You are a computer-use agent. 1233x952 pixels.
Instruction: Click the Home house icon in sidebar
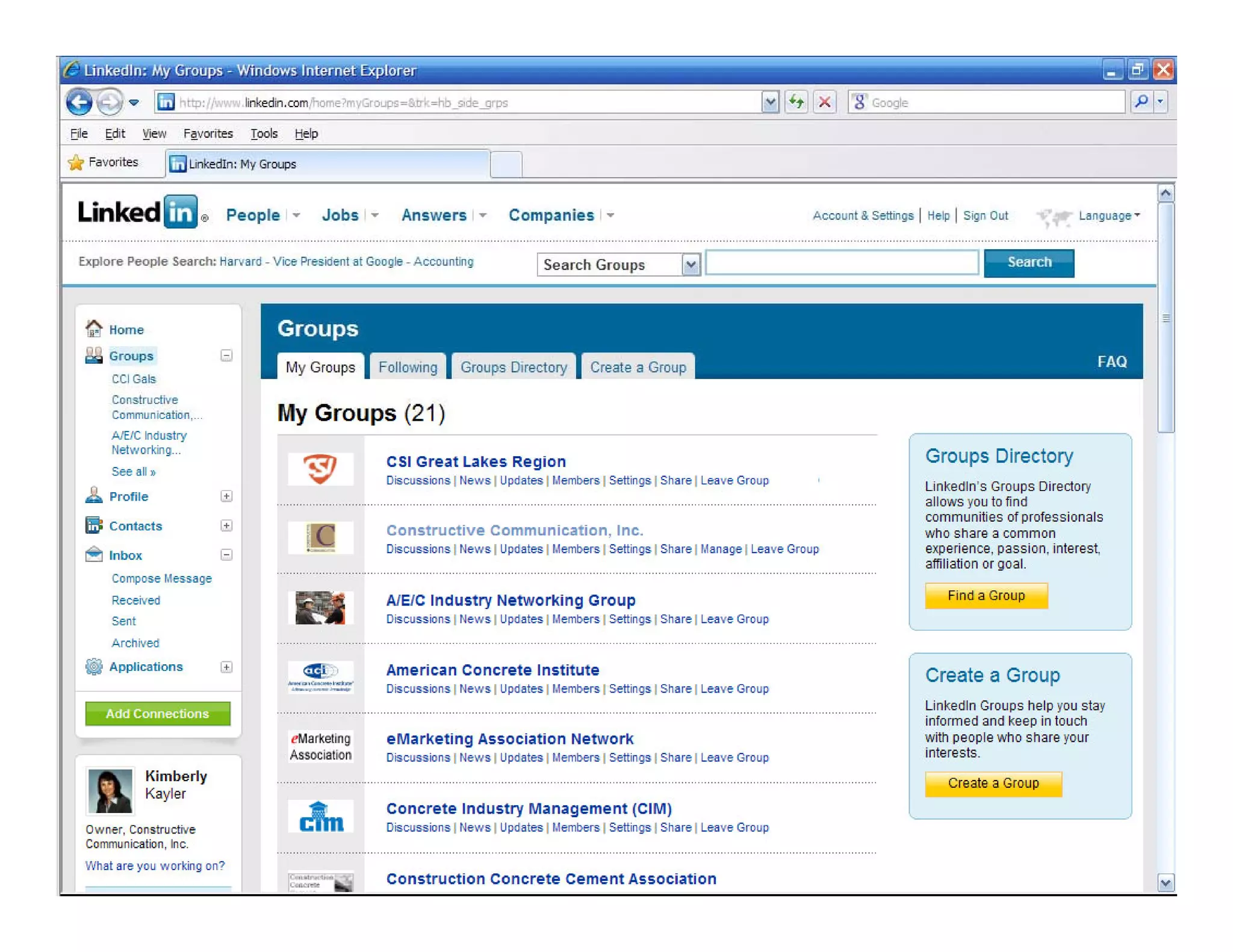click(94, 329)
